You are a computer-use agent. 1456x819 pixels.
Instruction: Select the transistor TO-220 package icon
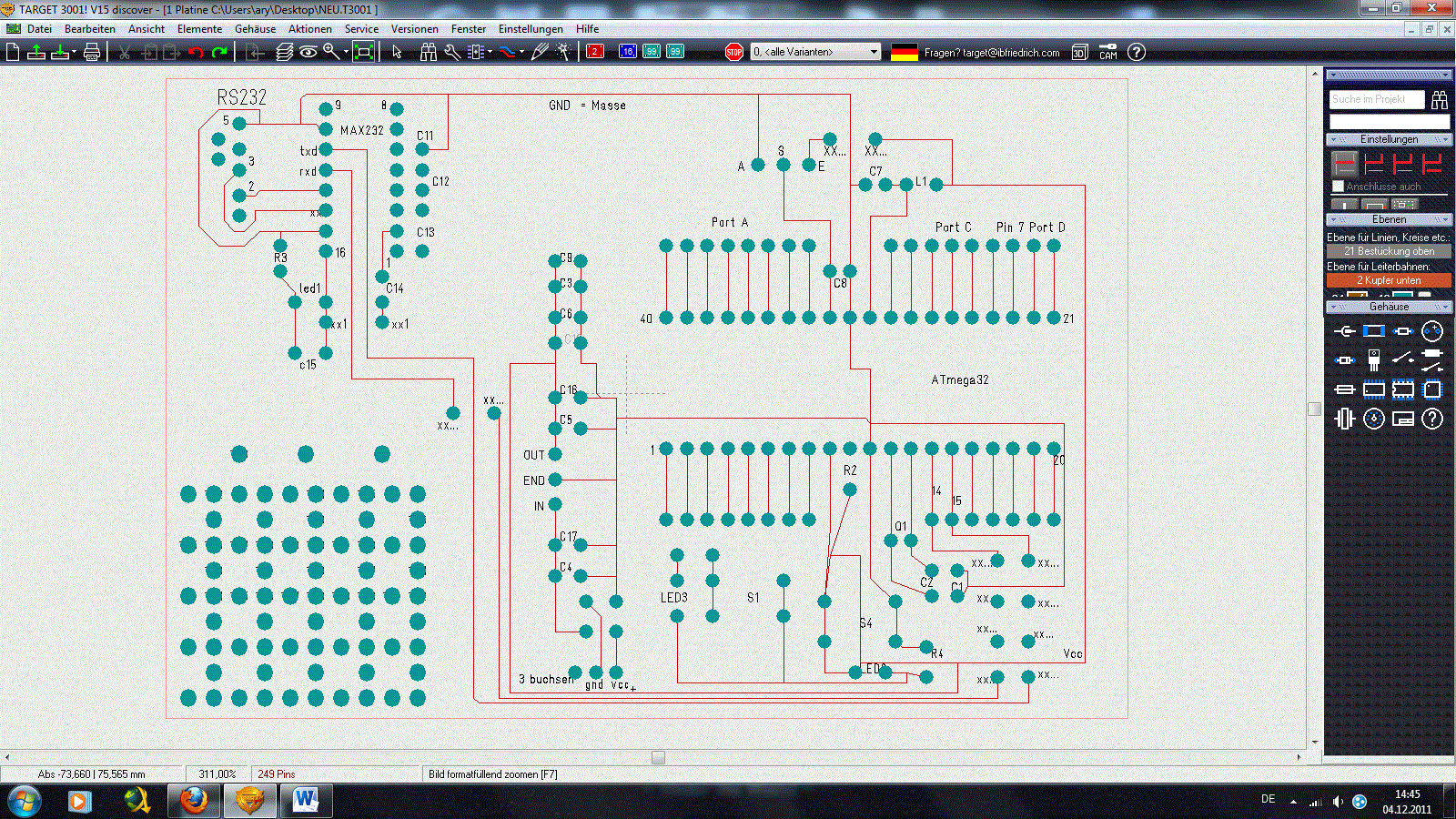(x=1374, y=360)
